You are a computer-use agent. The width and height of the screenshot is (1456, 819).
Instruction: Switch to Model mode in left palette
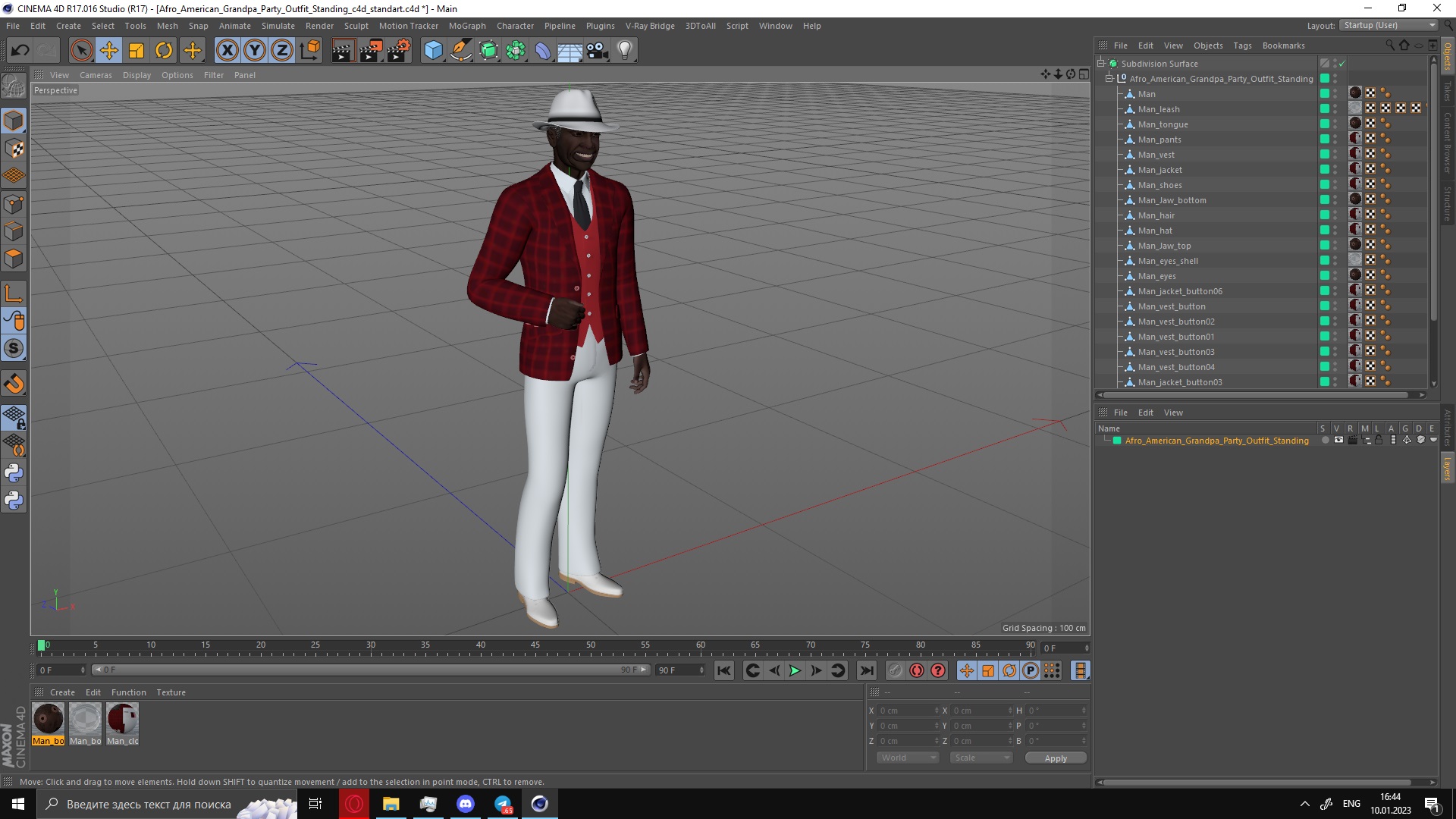coord(14,121)
